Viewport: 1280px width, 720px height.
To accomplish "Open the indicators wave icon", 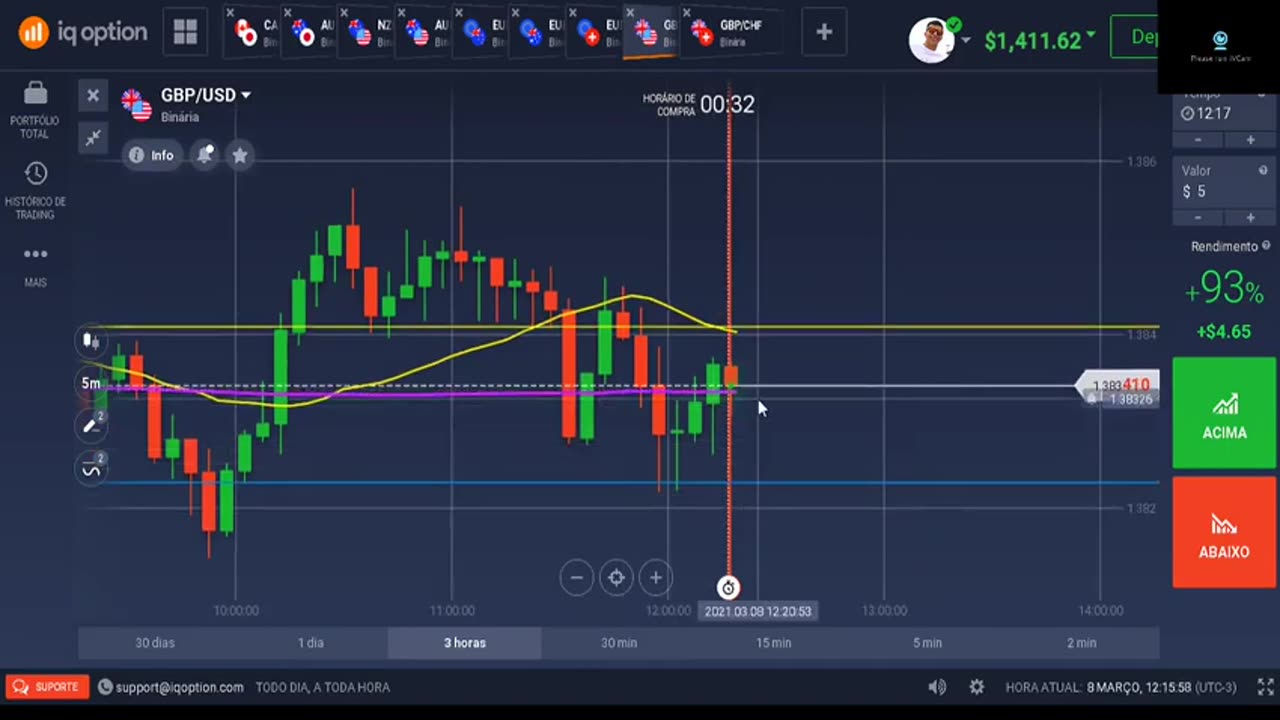I will tap(91, 469).
